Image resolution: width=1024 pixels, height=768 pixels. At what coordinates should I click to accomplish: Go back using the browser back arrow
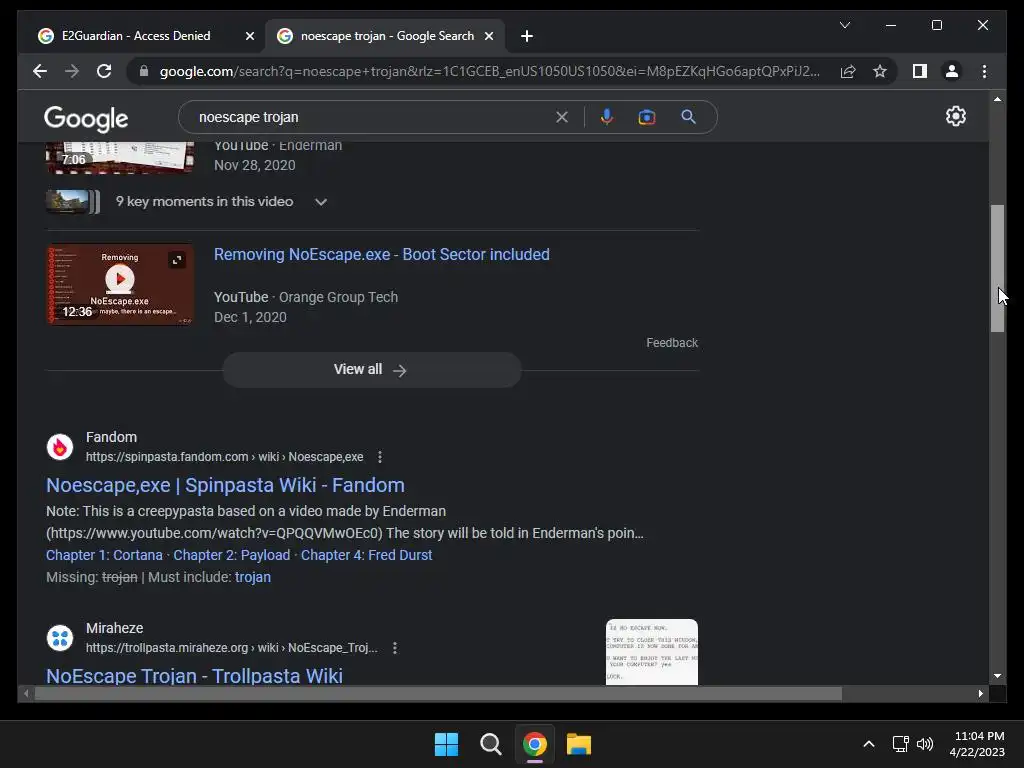[40, 71]
